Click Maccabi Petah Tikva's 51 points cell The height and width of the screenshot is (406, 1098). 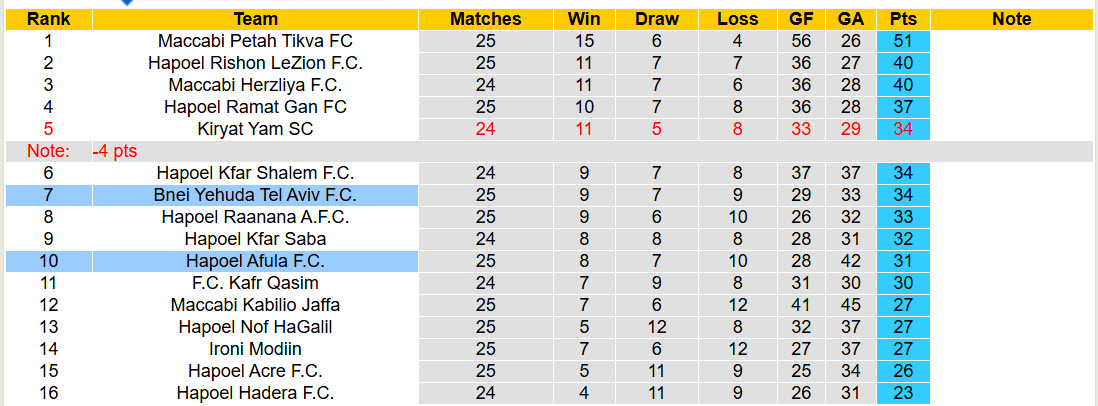pyautogui.click(x=903, y=41)
